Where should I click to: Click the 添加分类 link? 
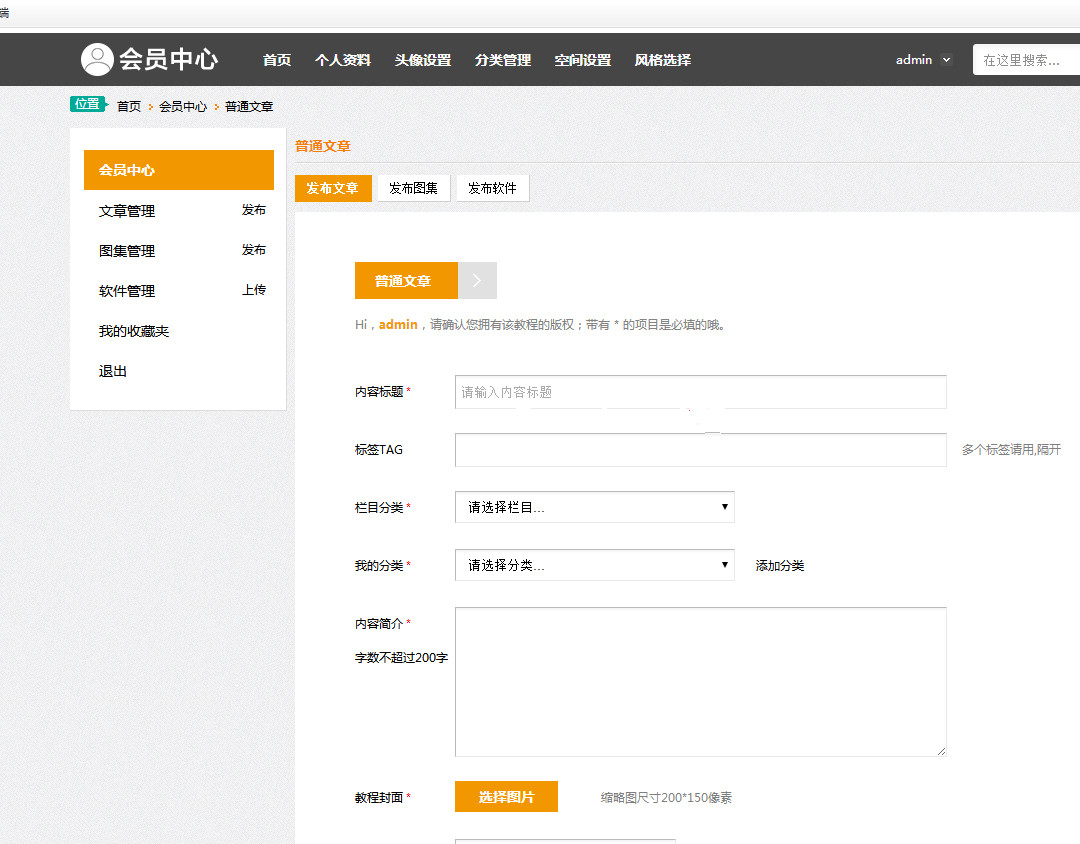779,566
